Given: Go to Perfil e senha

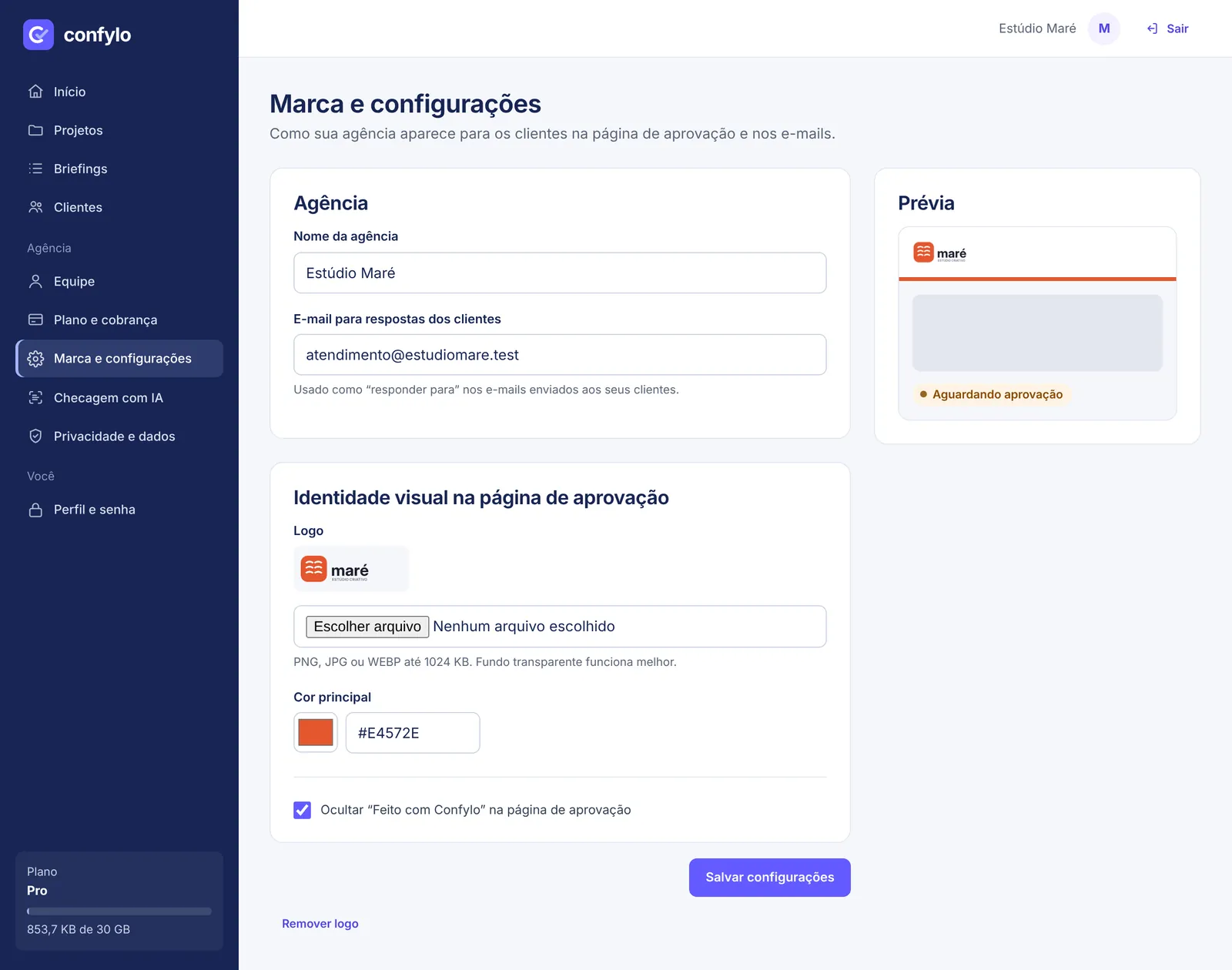Looking at the screenshot, I should pos(119,510).
